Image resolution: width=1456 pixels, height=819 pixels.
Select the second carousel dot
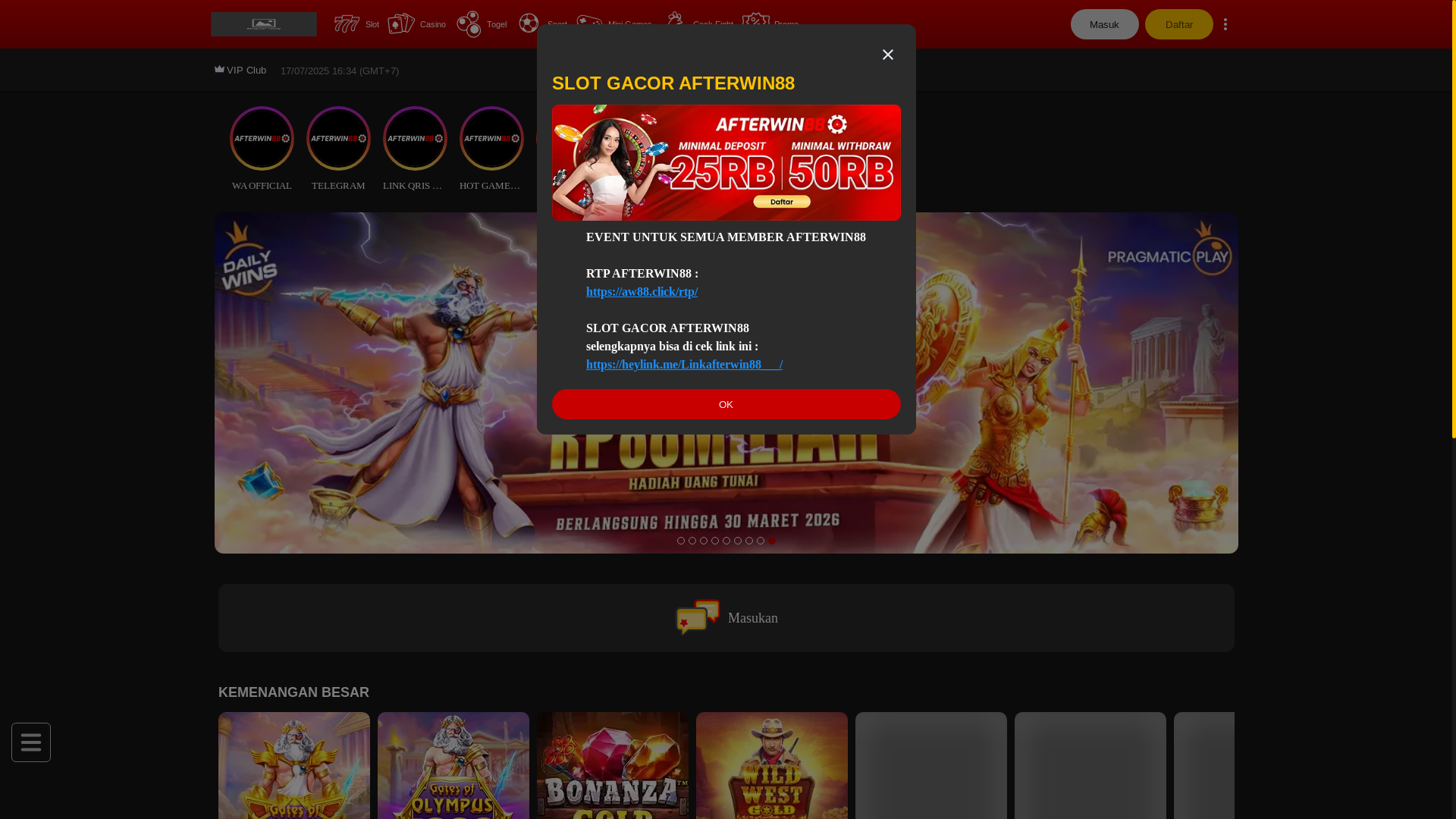tap(692, 541)
